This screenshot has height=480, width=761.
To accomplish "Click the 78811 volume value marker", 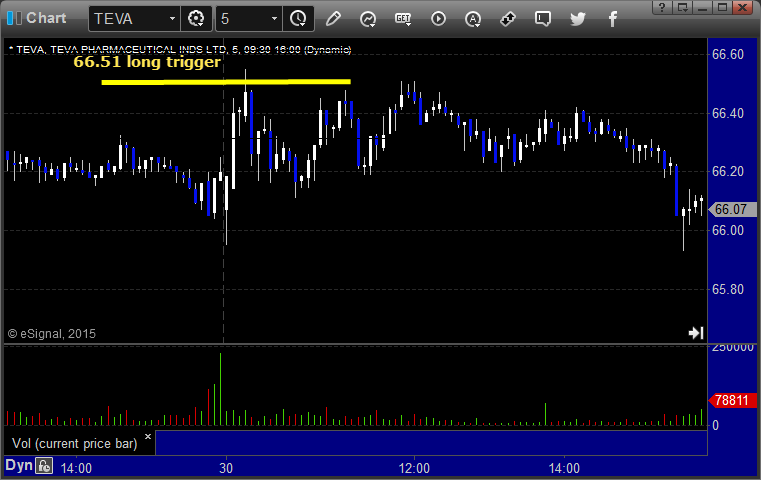I will [x=732, y=400].
